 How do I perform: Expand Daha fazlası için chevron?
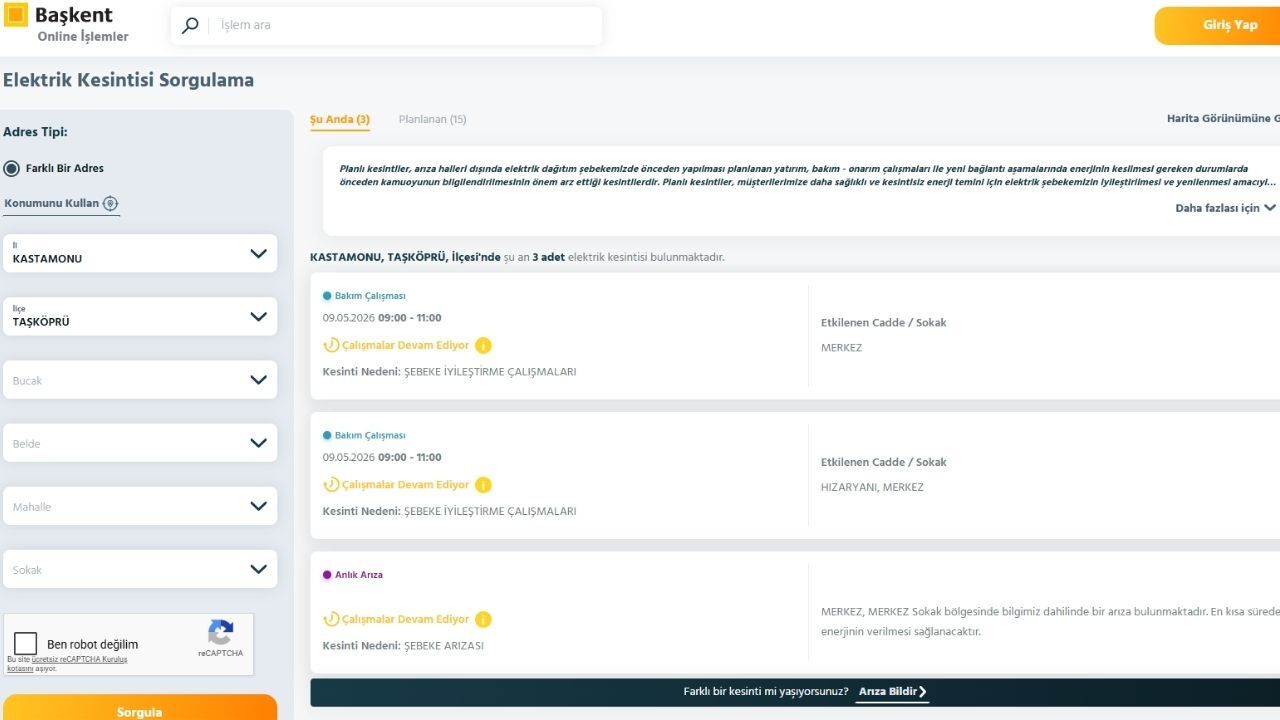1270,208
